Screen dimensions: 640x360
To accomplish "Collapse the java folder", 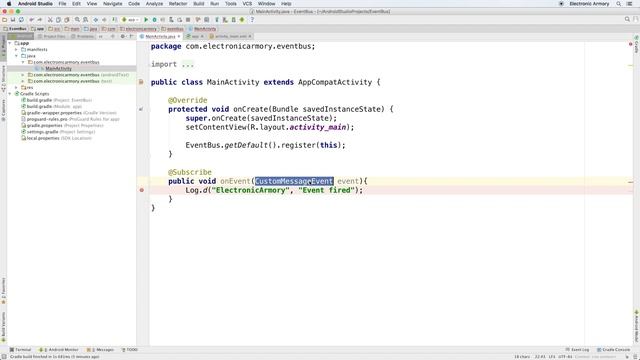I will 16,56.
